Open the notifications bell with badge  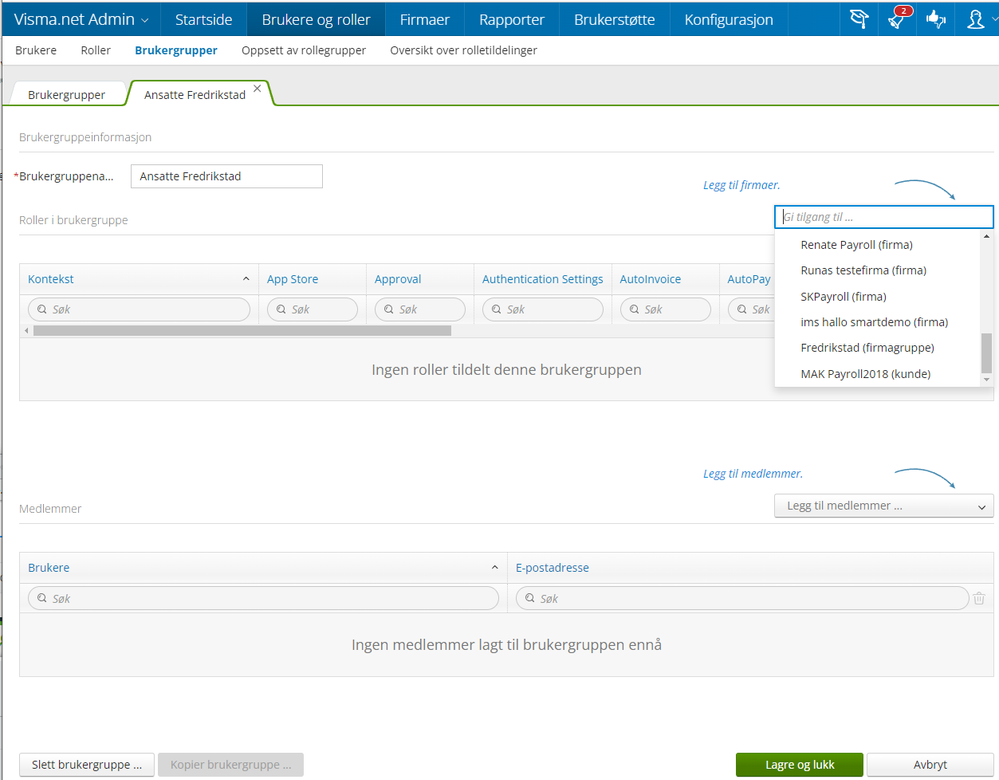[x=898, y=19]
